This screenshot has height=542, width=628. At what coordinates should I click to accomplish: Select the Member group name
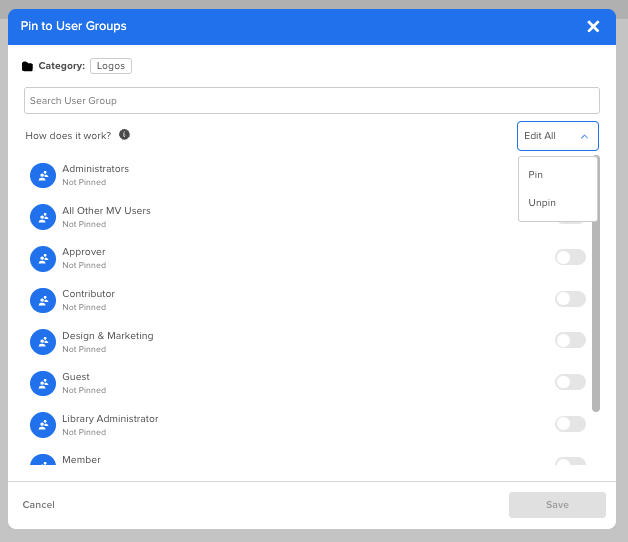coord(81,459)
